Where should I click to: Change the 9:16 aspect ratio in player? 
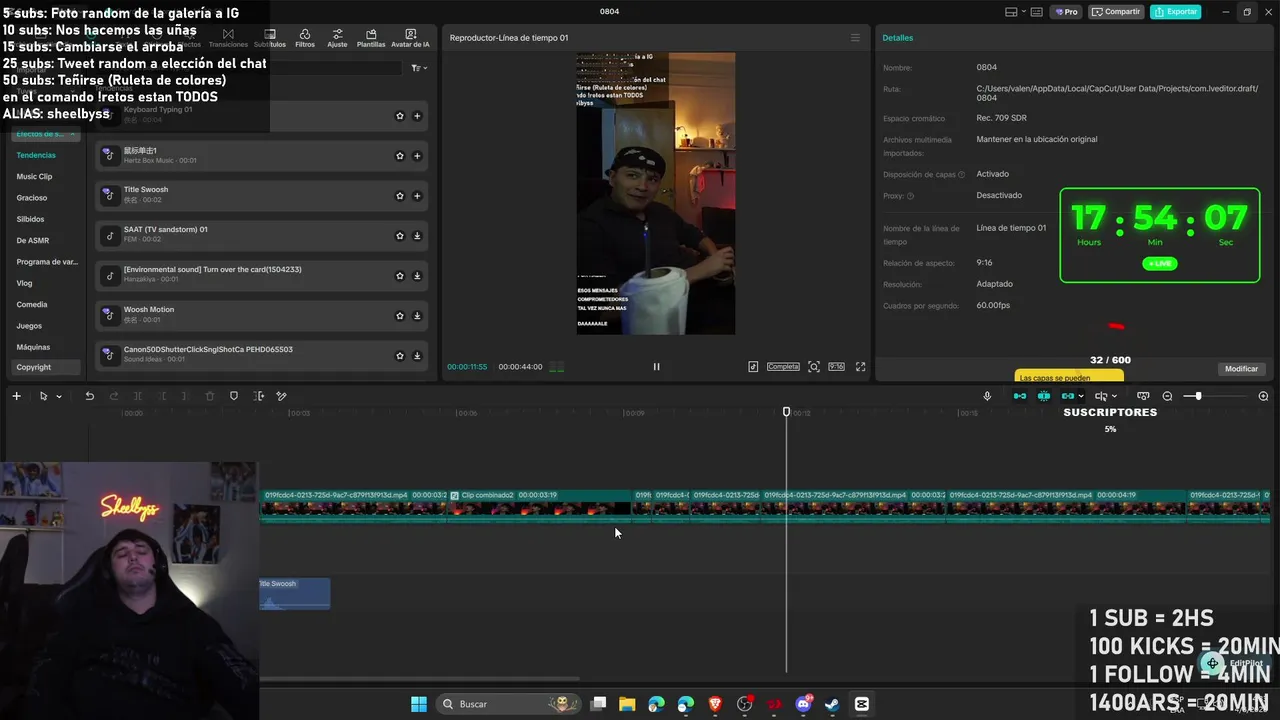pos(837,367)
